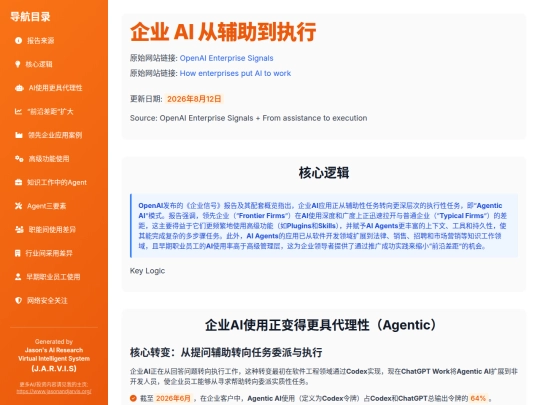
Task: Click the highlighted 64% figure
Action: coord(478,398)
